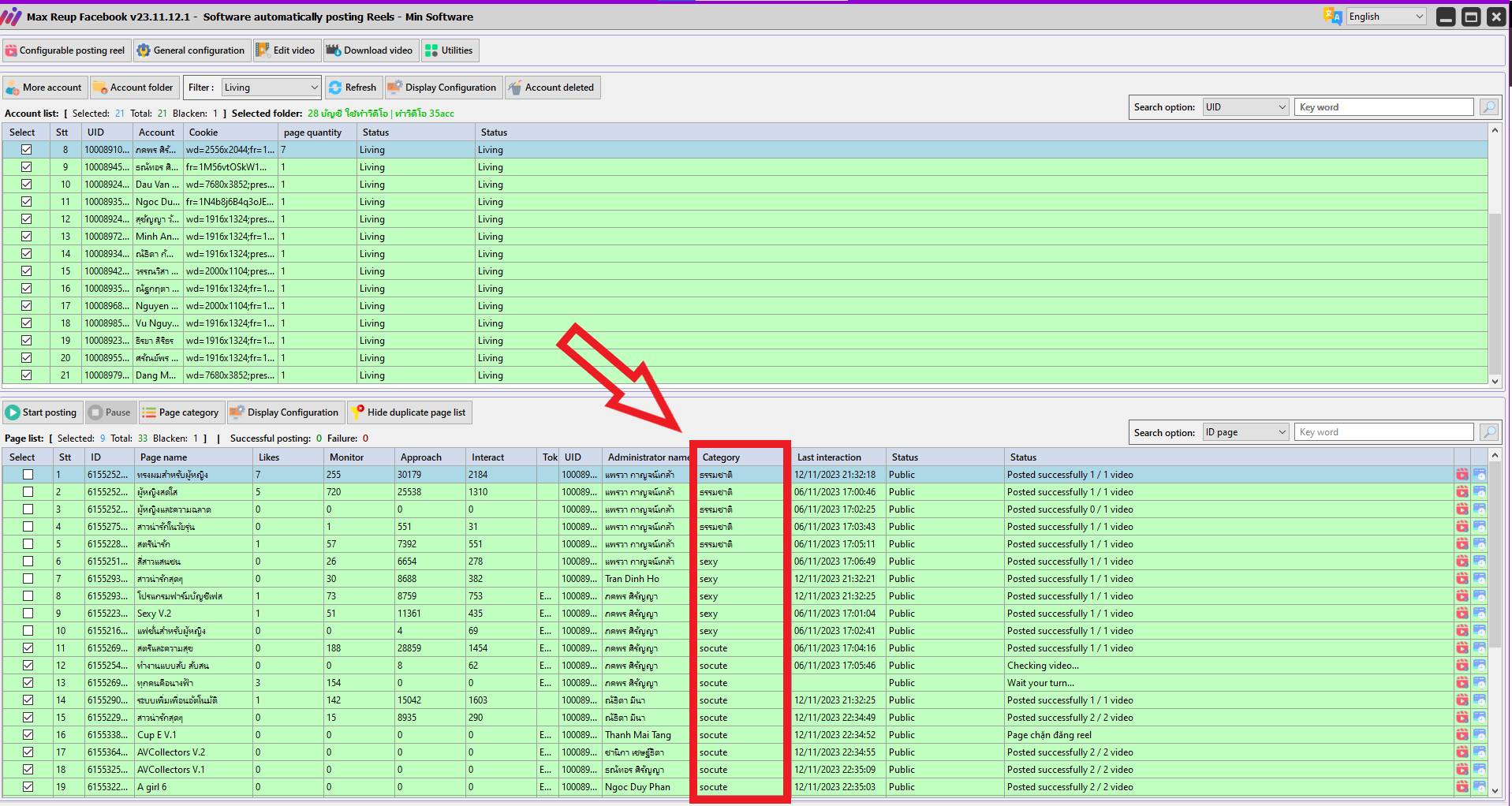The width and height of the screenshot is (1512, 806).
Task: Click account list scroll down arrow
Action: point(1495,381)
